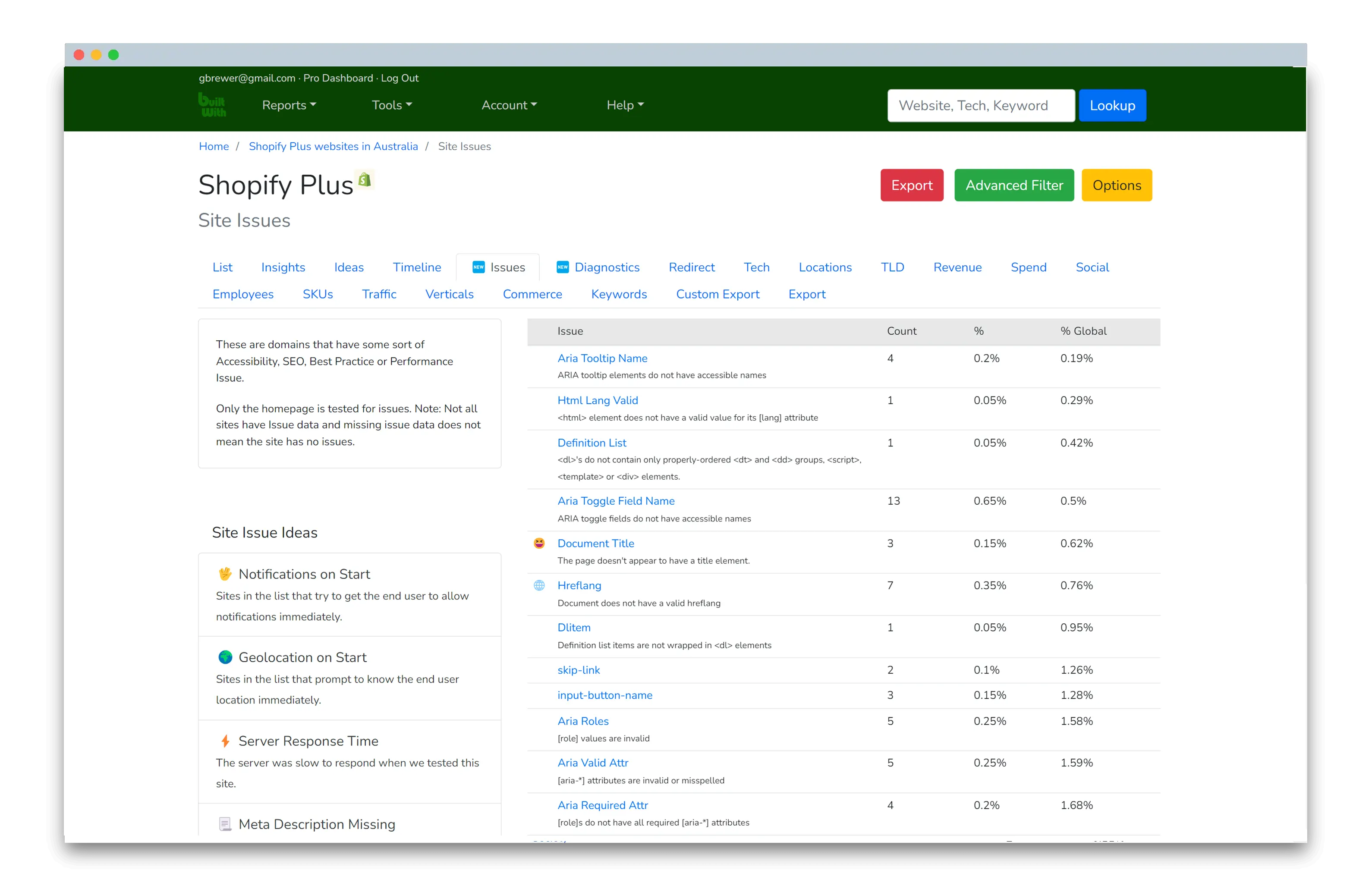The height and width of the screenshot is (886, 1372).
Task: Open the Timeline tab
Action: click(x=416, y=267)
